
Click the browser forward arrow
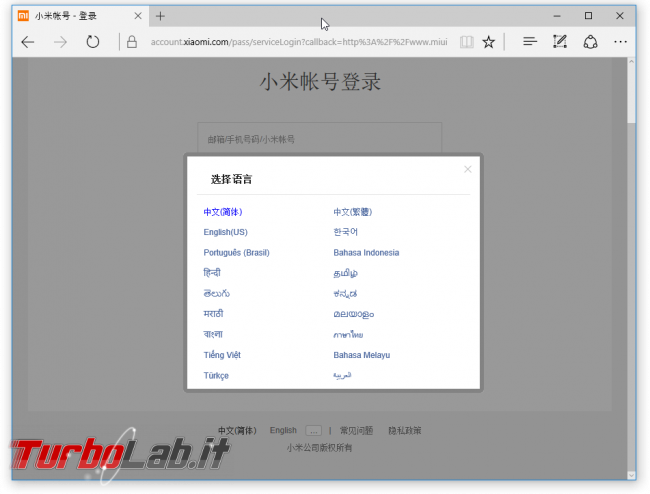pos(61,42)
